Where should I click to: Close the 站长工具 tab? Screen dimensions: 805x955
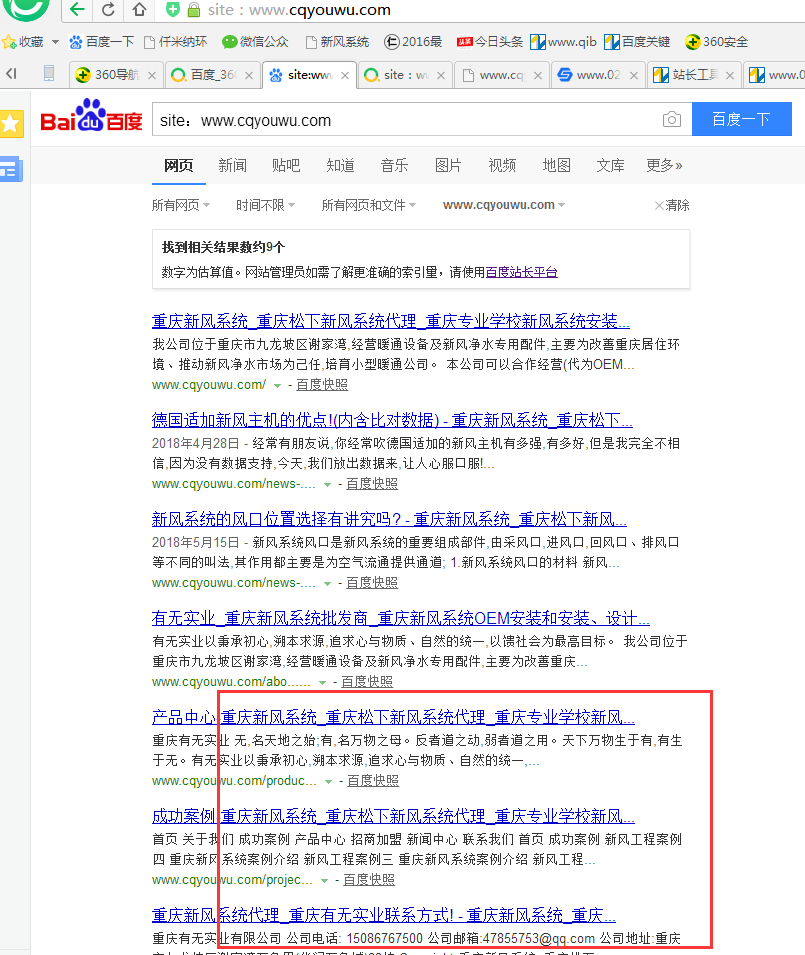(730, 76)
